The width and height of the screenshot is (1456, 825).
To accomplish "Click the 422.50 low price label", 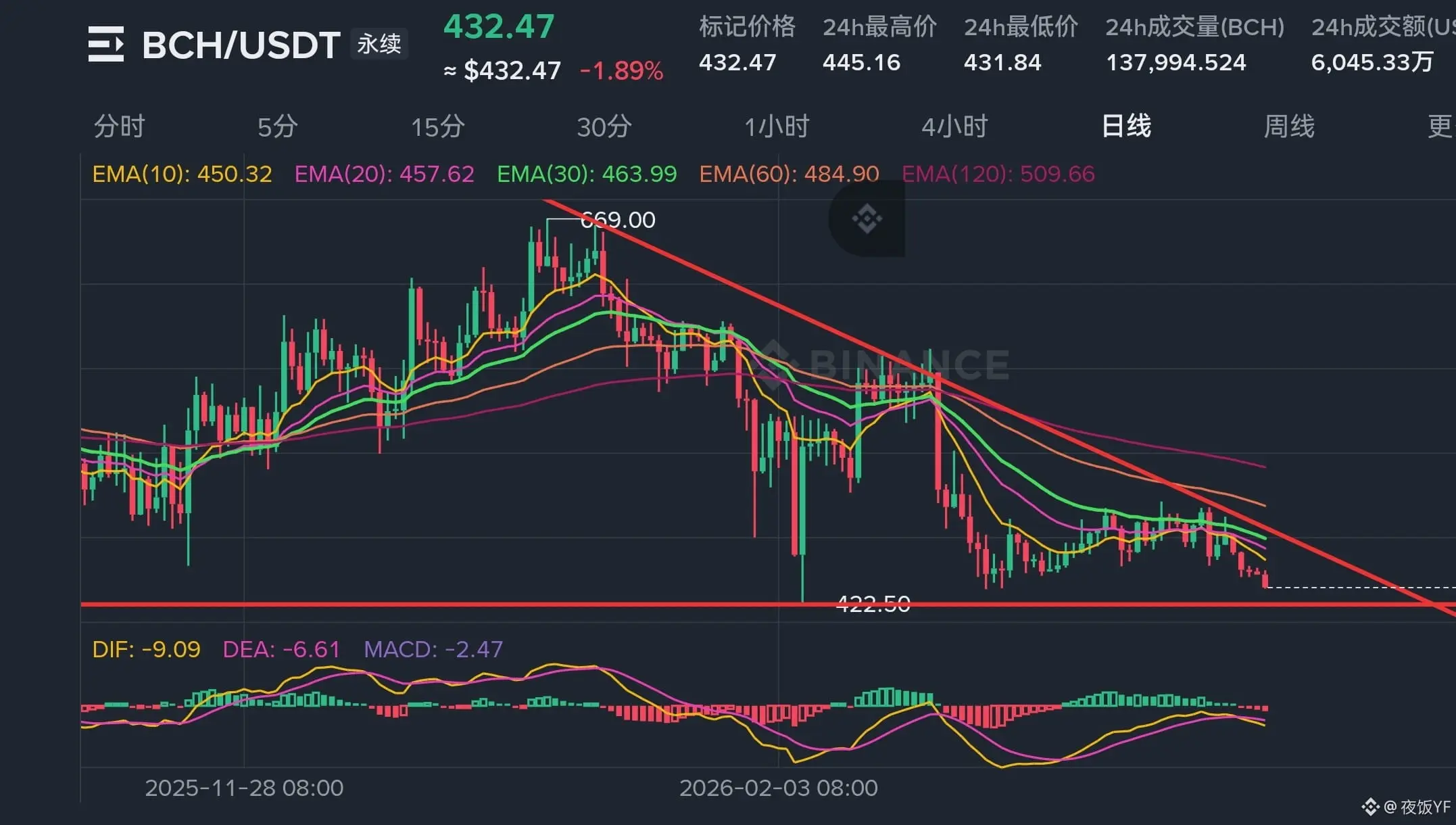I will [x=873, y=603].
